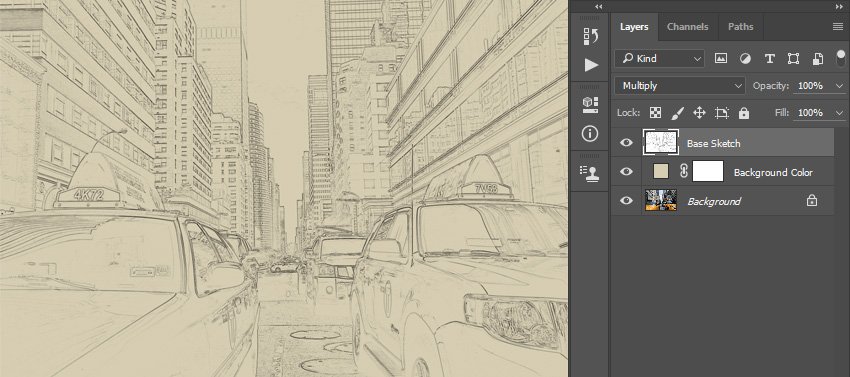
Task: Hide the Base Sketch layer
Action: tap(626, 143)
